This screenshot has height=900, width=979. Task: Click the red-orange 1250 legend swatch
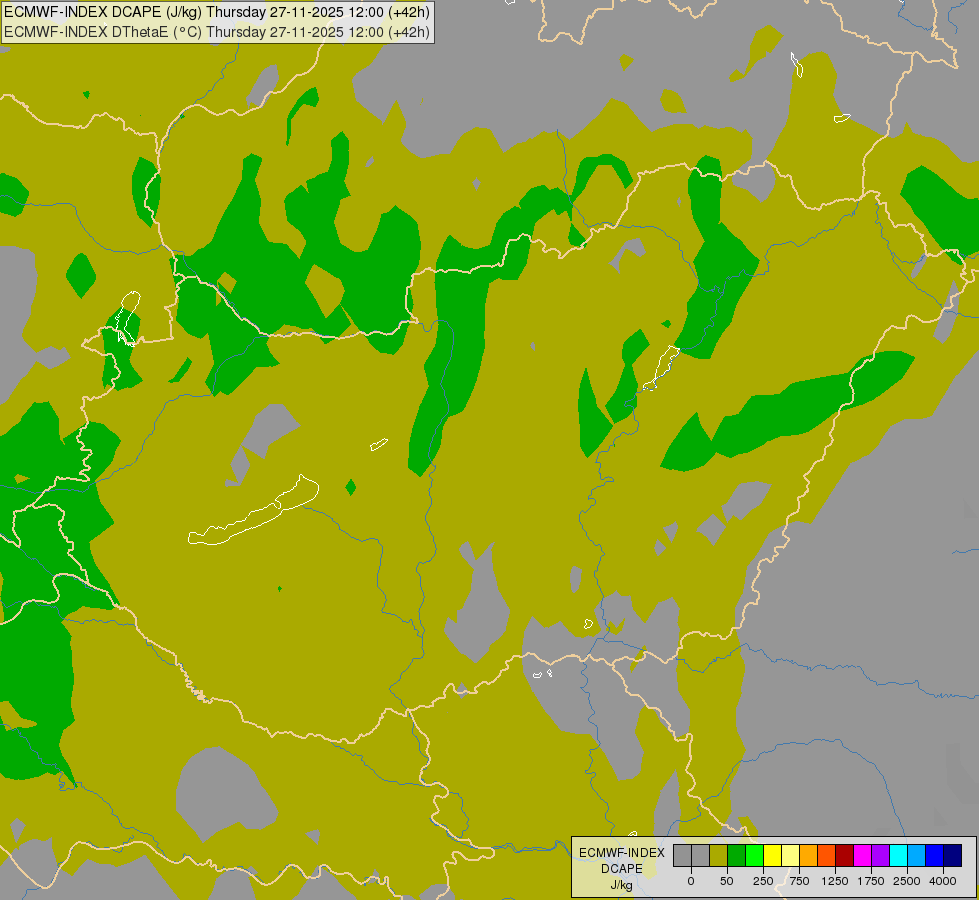coord(826,855)
